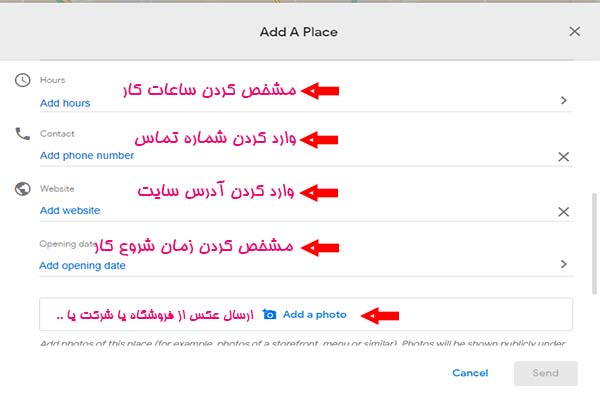Close the Add A Place dialog

tap(574, 31)
